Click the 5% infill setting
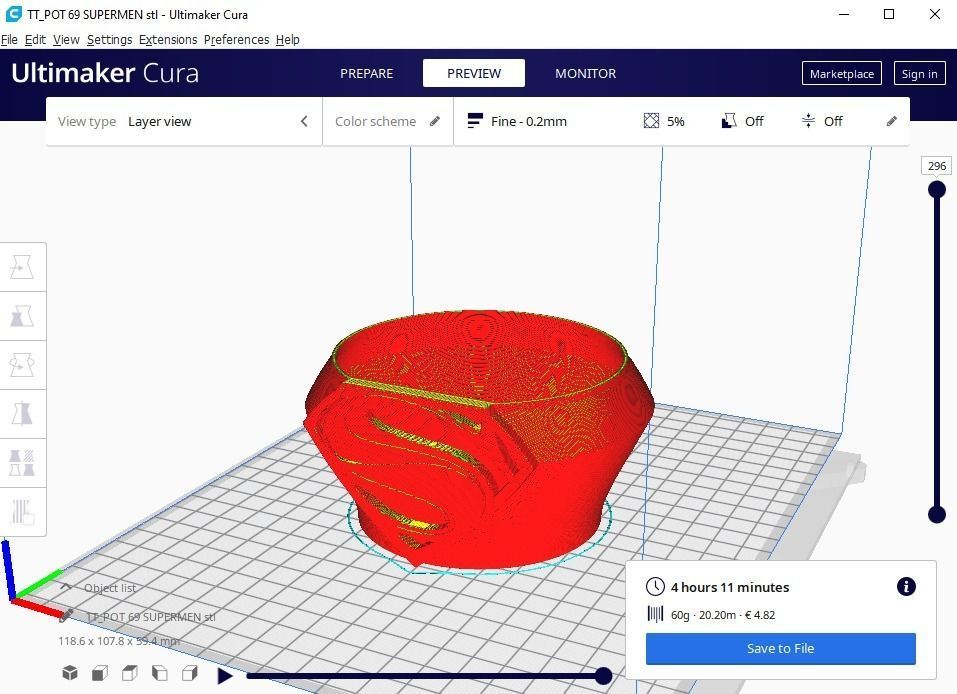Screen dimensions: 957x694 (x=664, y=121)
